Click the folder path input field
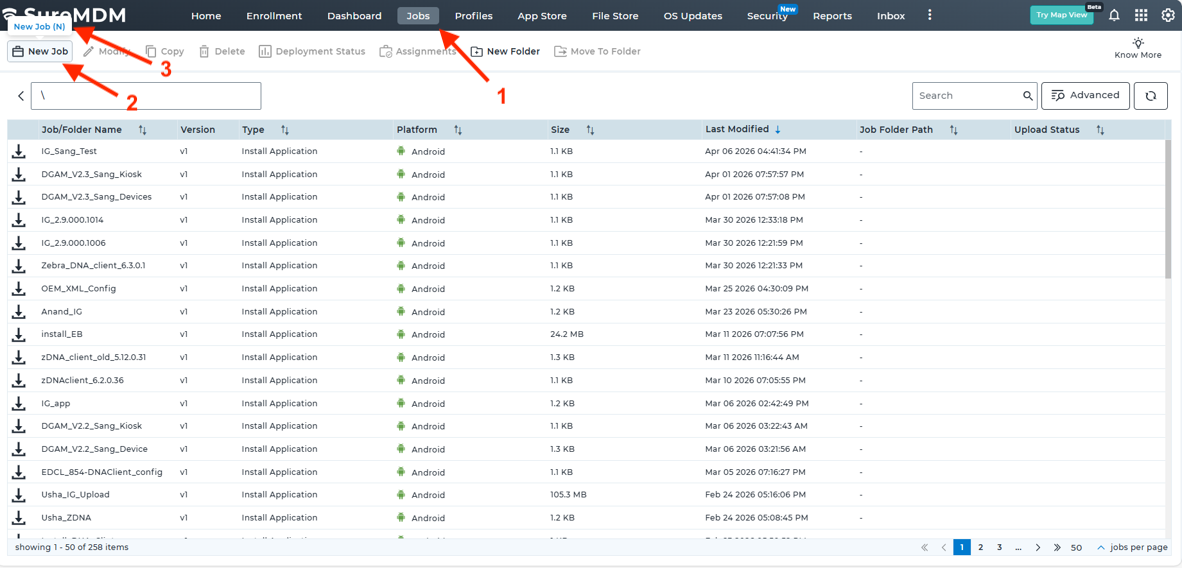This screenshot has width=1182, height=568. (146, 96)
